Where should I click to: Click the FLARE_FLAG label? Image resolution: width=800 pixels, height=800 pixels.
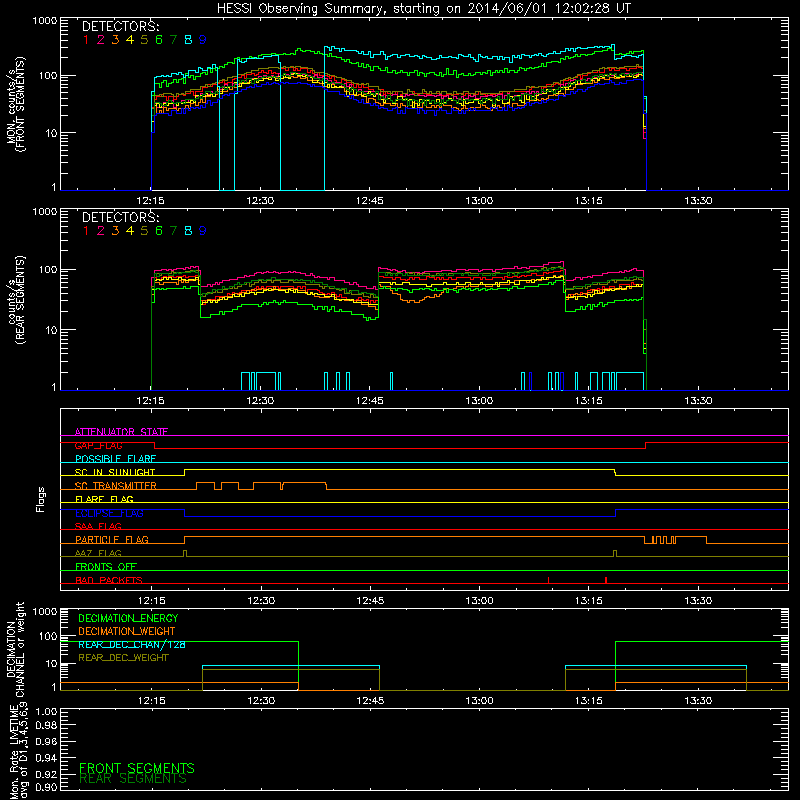pos(104,499)
